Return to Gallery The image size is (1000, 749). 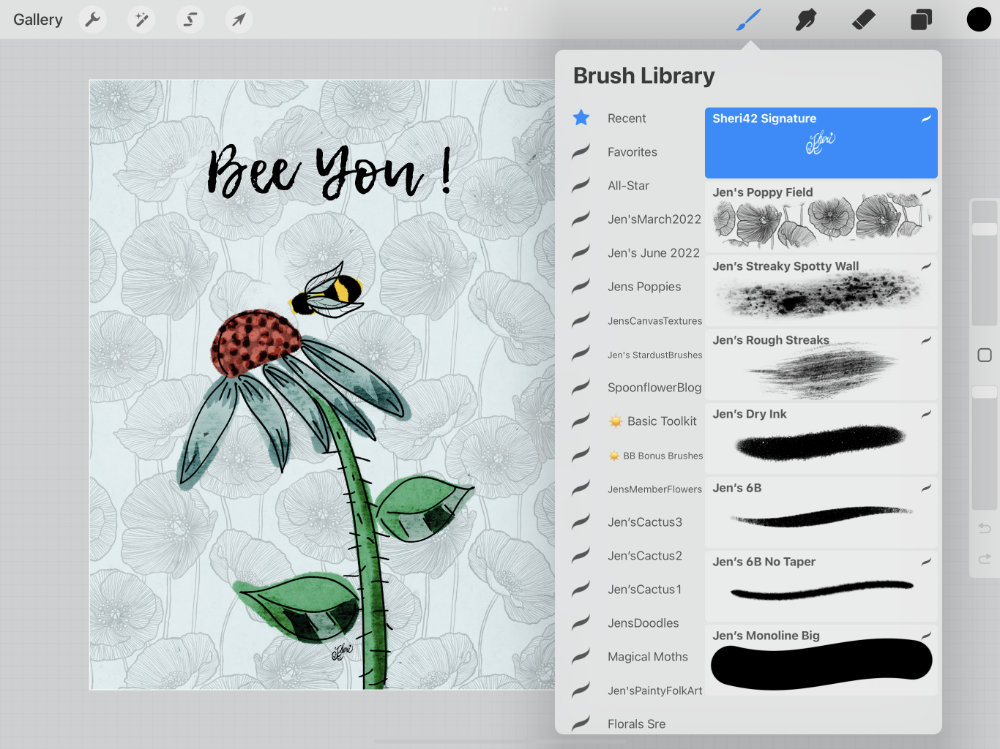click(x=38, y=20)
